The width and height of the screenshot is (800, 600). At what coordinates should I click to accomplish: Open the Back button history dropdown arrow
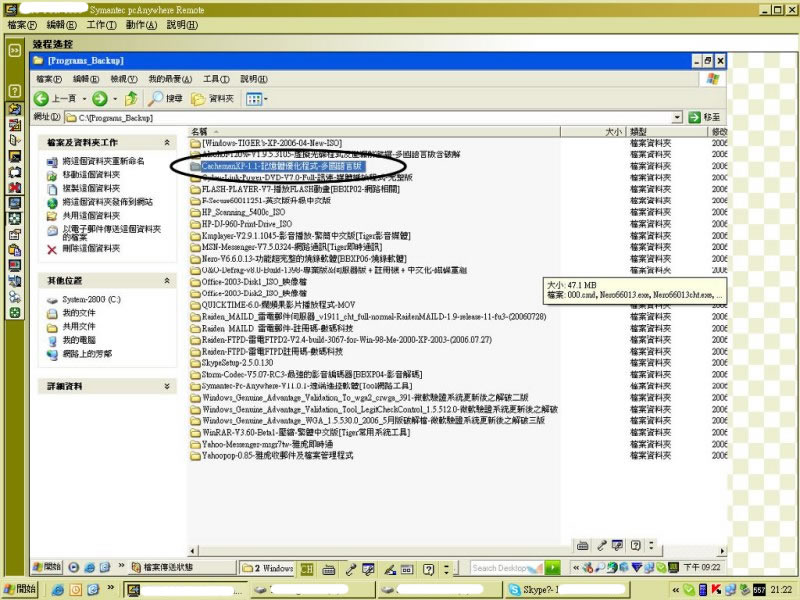(84, 99)
